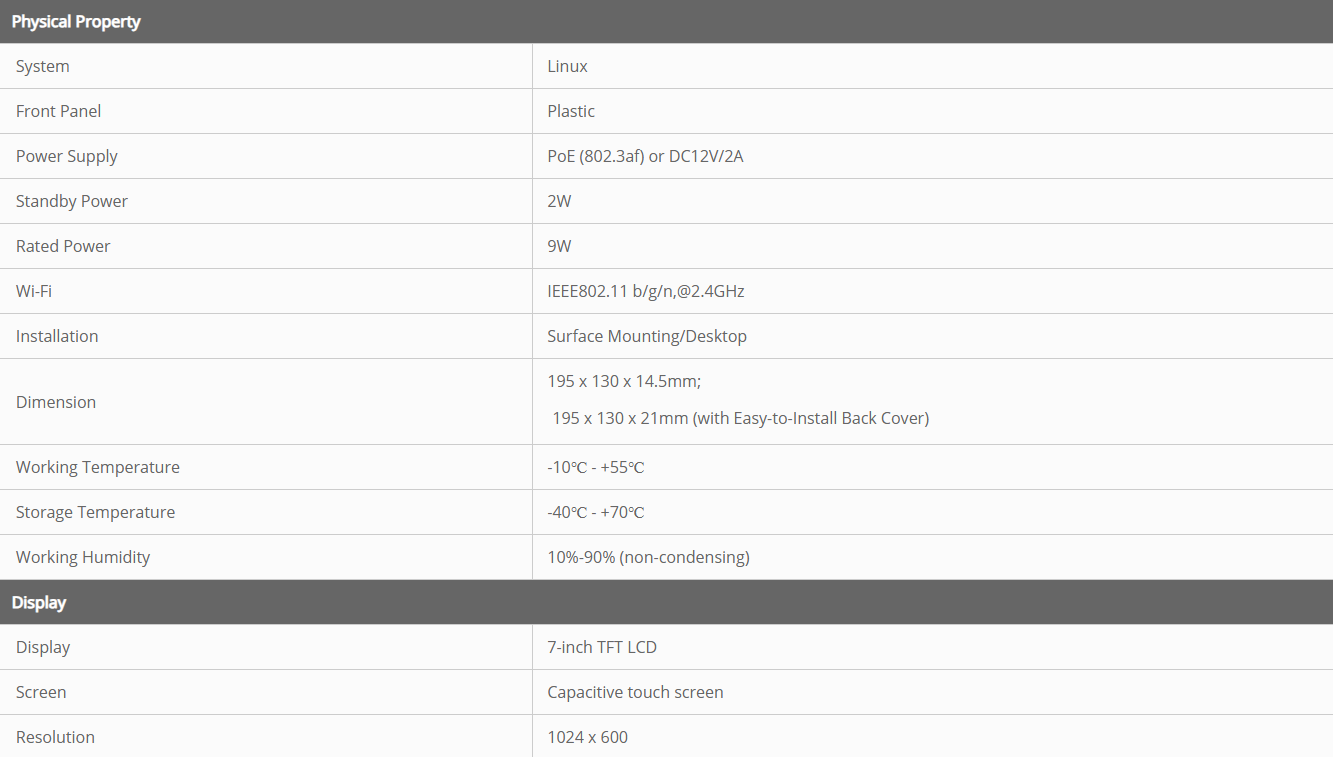Click the Power Supply label
1333x757 pixels.
click(67, 156)
